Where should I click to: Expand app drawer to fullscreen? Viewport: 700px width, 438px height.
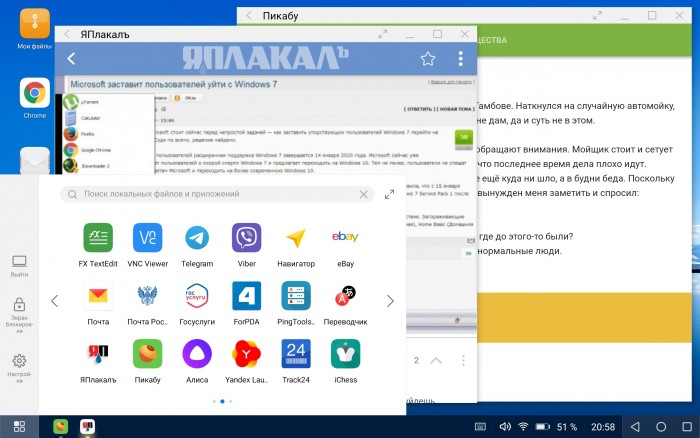pyautogui.click(x=389, y=194)
